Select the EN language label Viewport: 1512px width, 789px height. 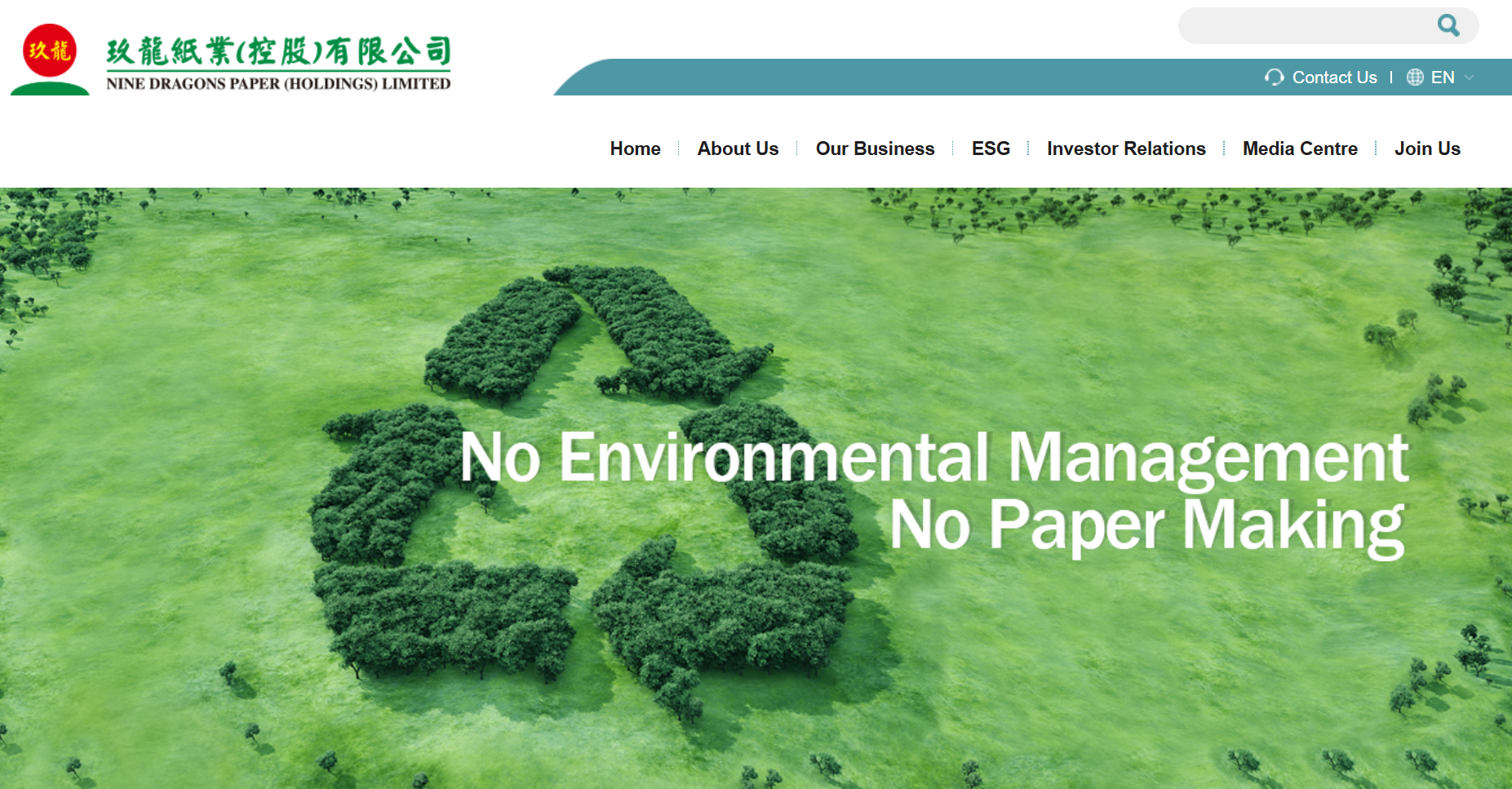pyautogui.click(x=1443, y=78)
